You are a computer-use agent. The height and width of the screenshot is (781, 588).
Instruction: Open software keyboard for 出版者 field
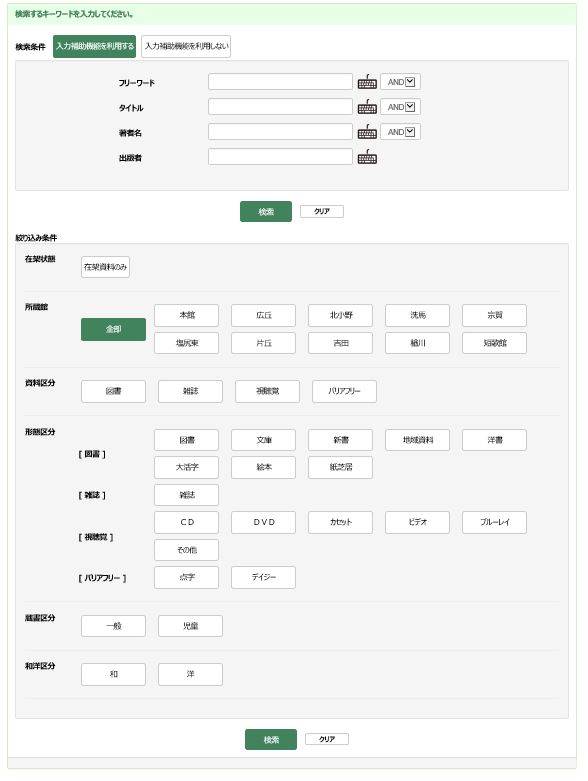[367, 157]
